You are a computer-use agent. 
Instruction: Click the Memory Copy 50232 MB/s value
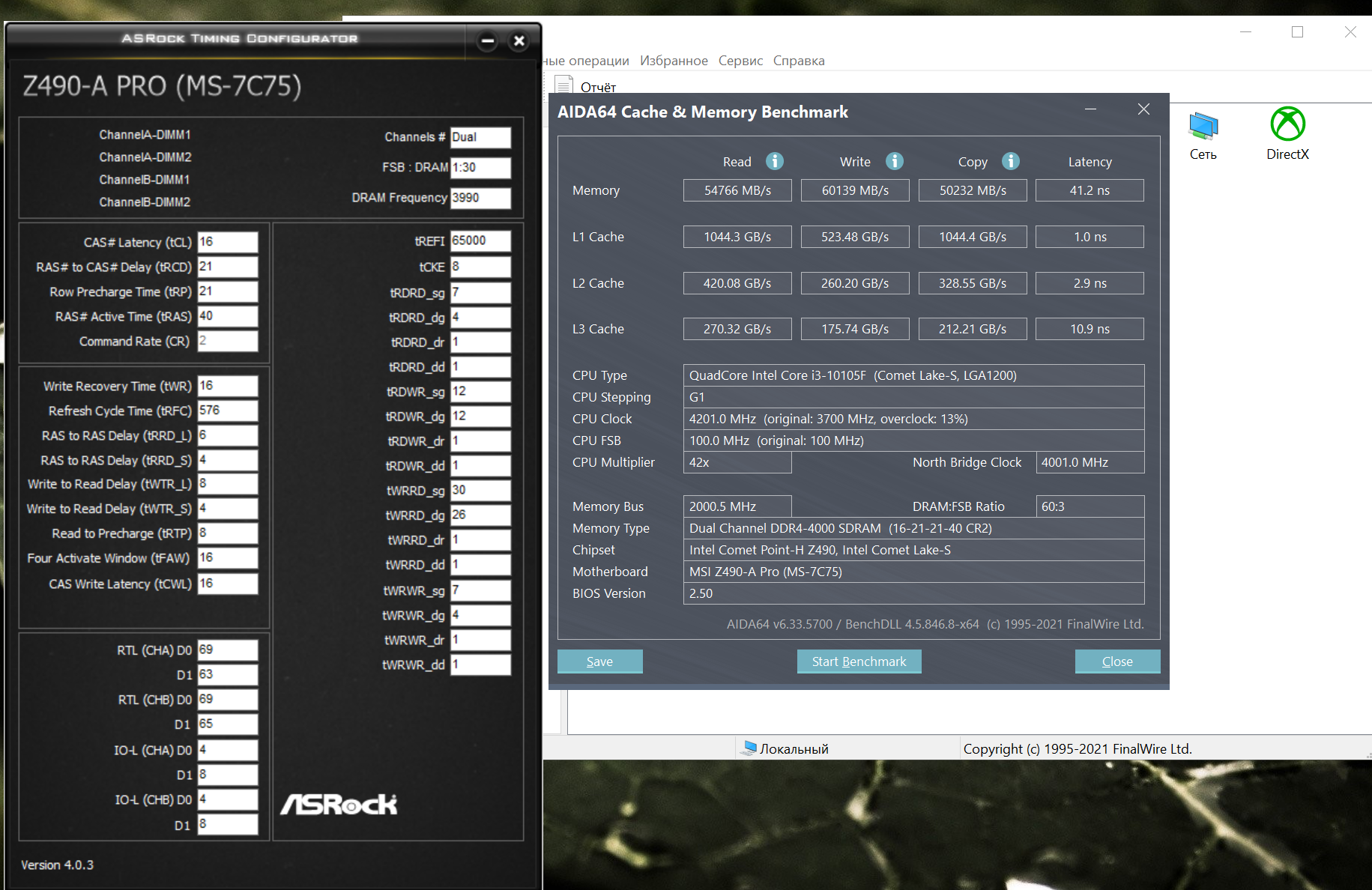(x=973, y=190)
